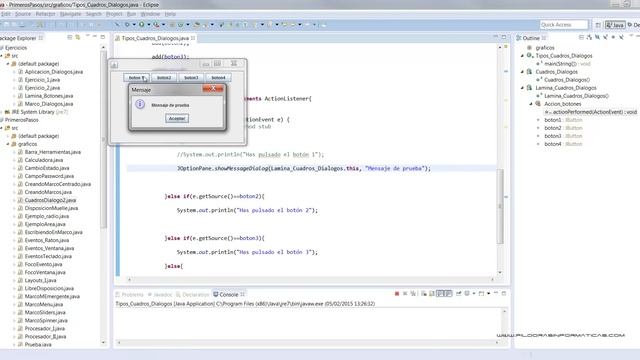Collapse Lamina_Cuadros_Dialogos in Outline
The height and width of the screenshot is (360, 640).
tap(522, 88)
